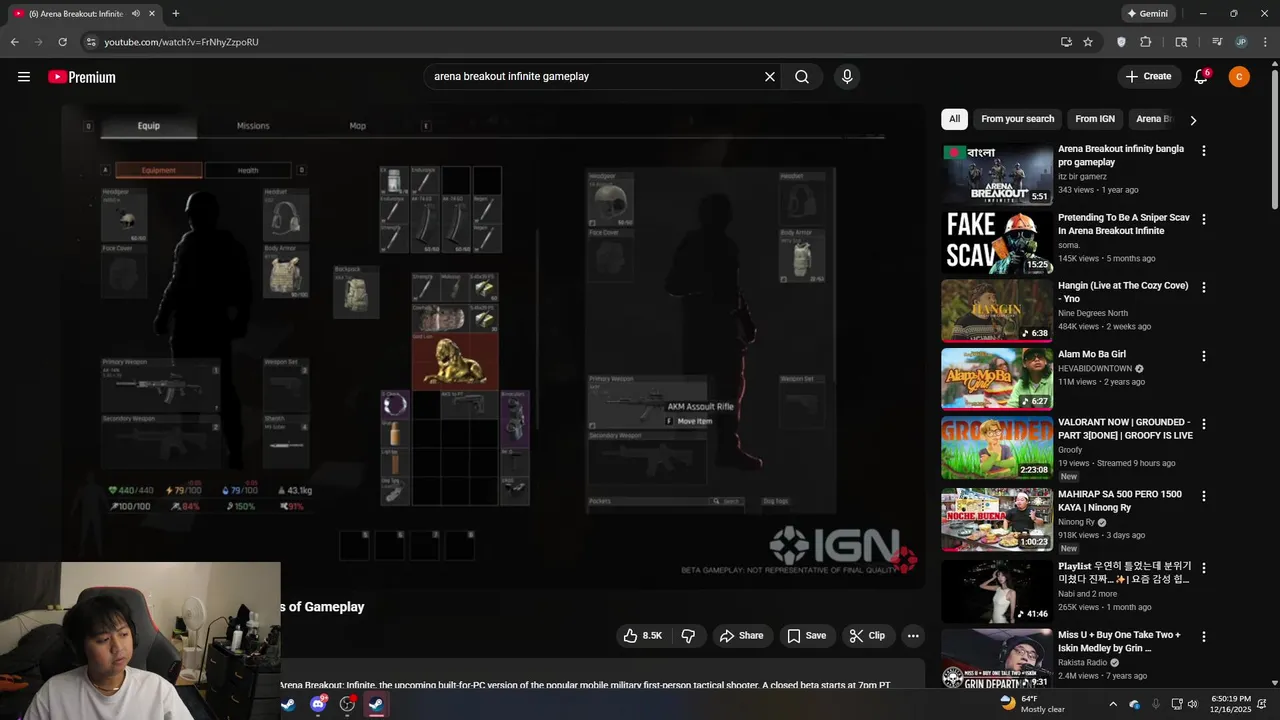The height and width of the screenshot is (720, 1280).
Task: Click the page vertical scrollbar
Action: pyautogui.click(x=1274, y=140)
